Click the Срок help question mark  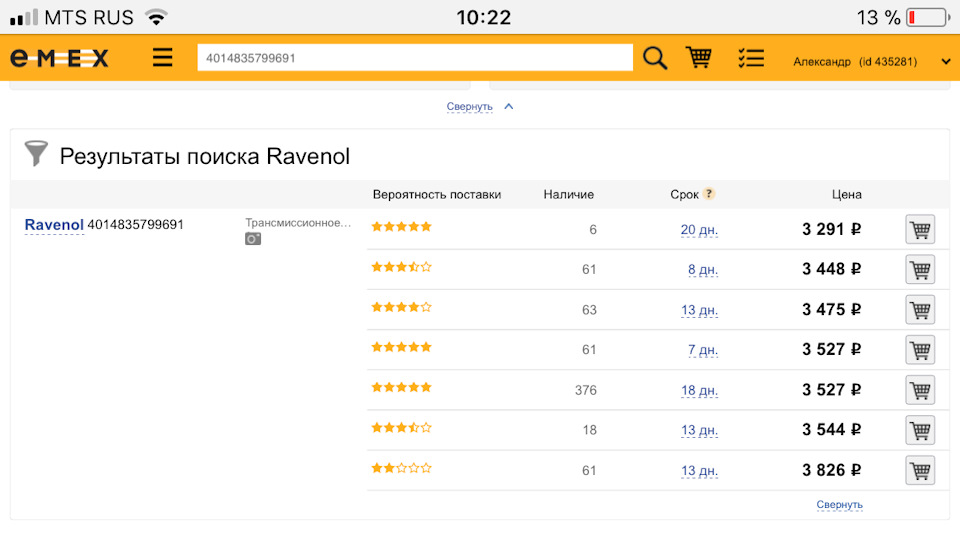(709, 194)
